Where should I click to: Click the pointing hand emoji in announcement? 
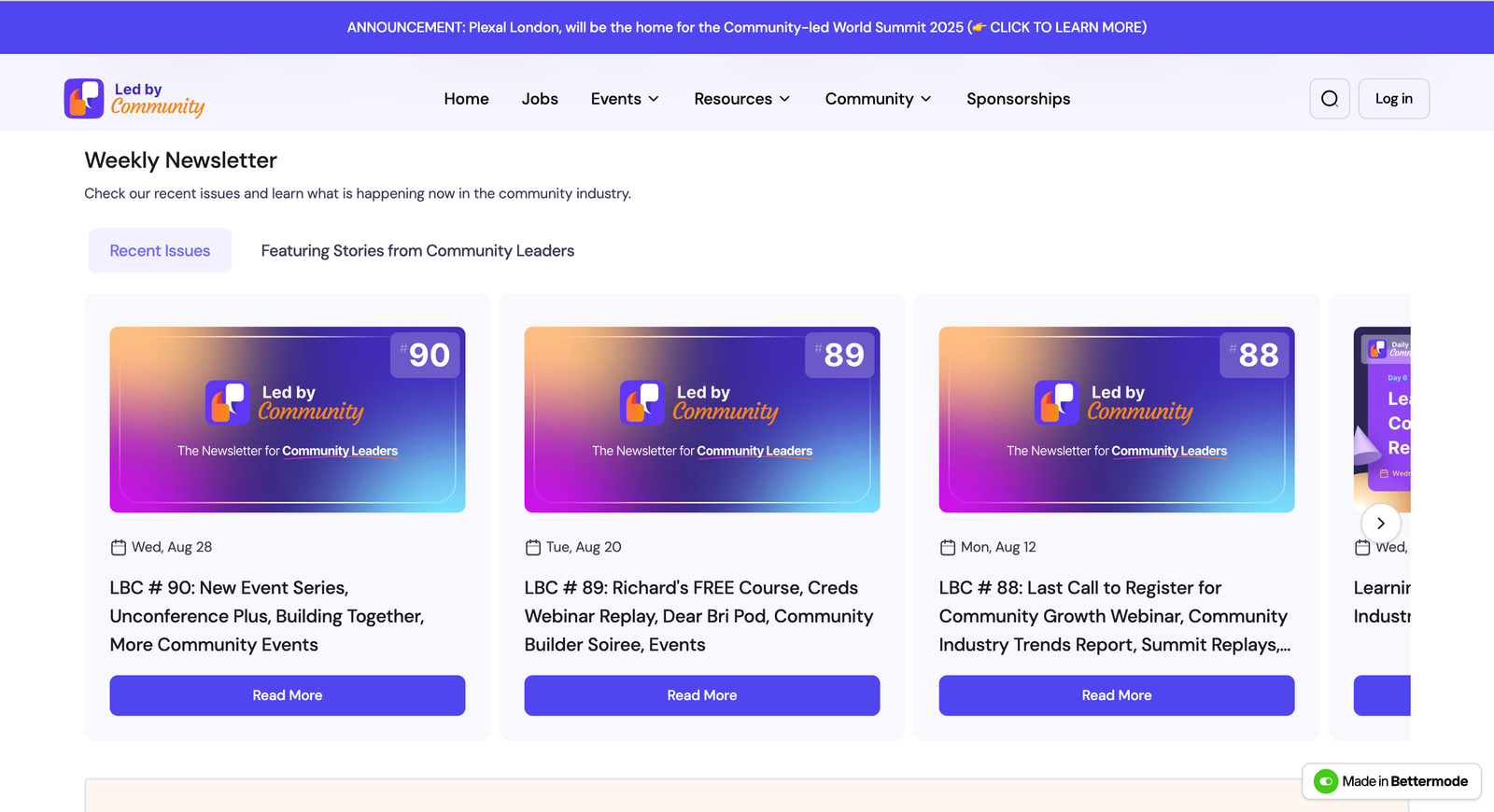pos(979,28)
